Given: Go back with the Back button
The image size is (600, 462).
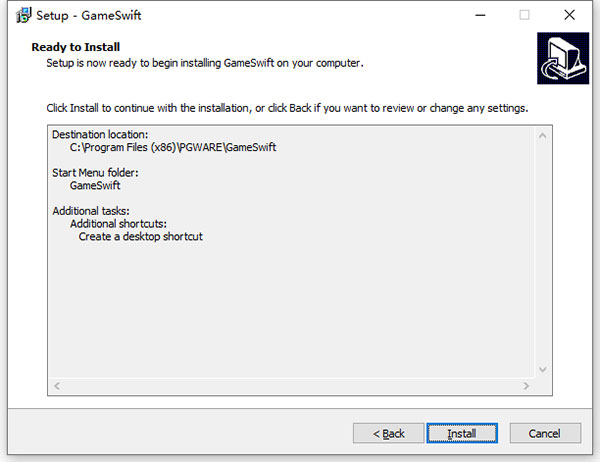Looking at the screenshot, I should coord(388,433).
